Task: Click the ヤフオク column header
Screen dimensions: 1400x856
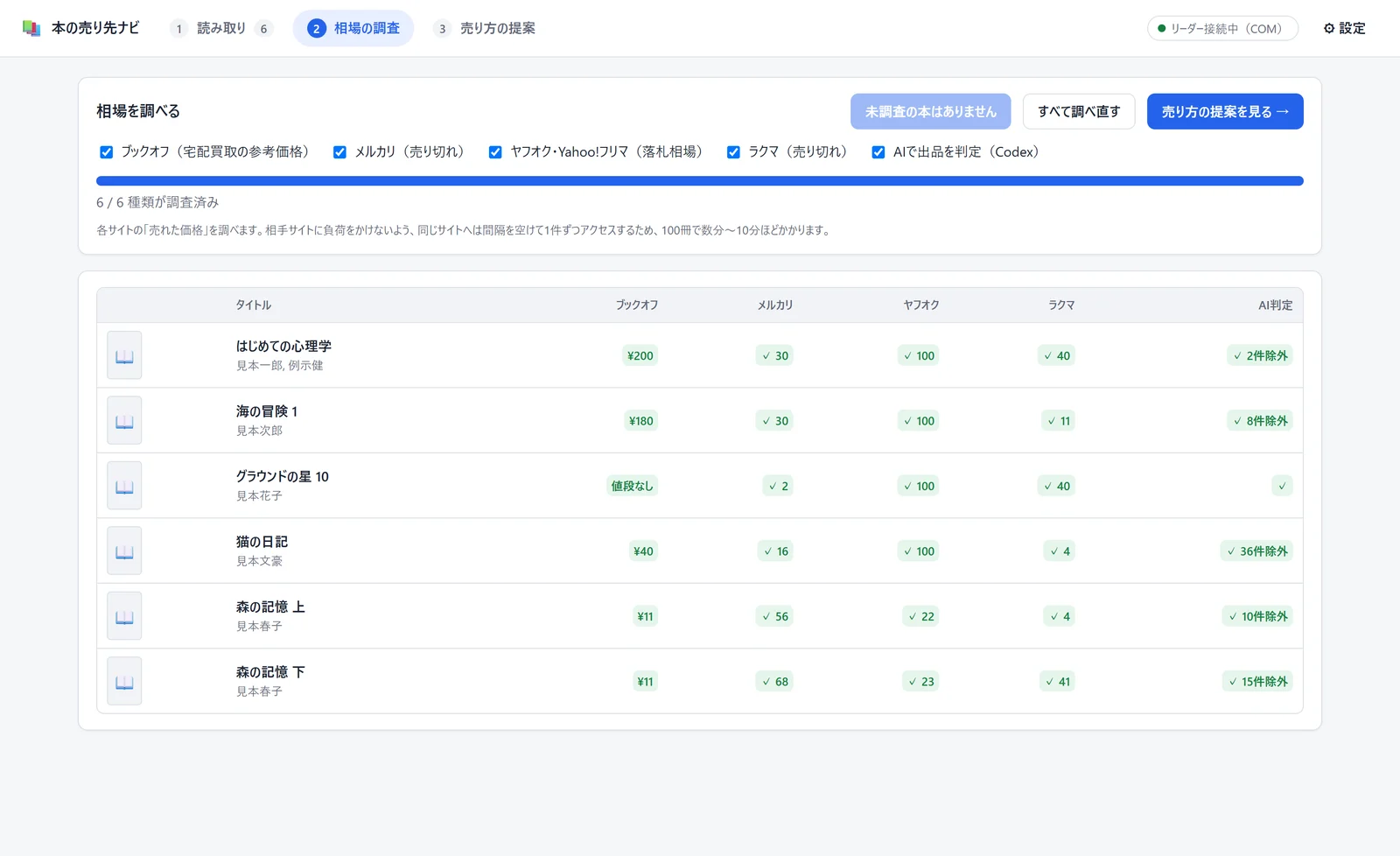Action: [921, 305]
